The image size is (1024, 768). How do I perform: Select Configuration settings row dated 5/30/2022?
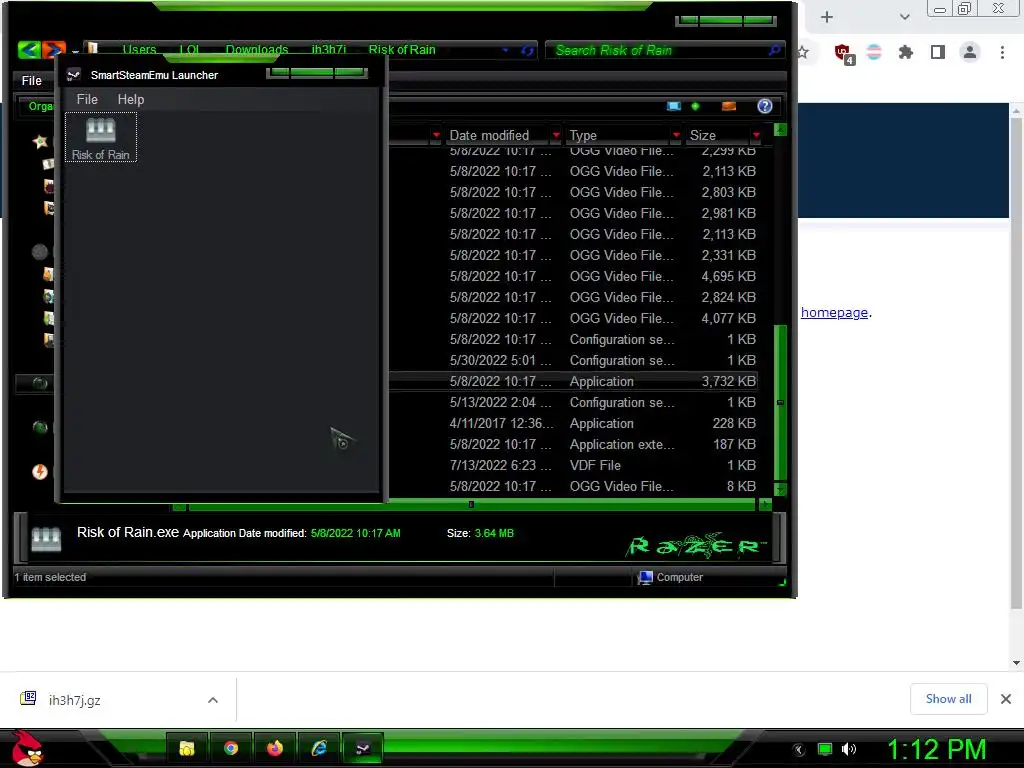(573, 360)
